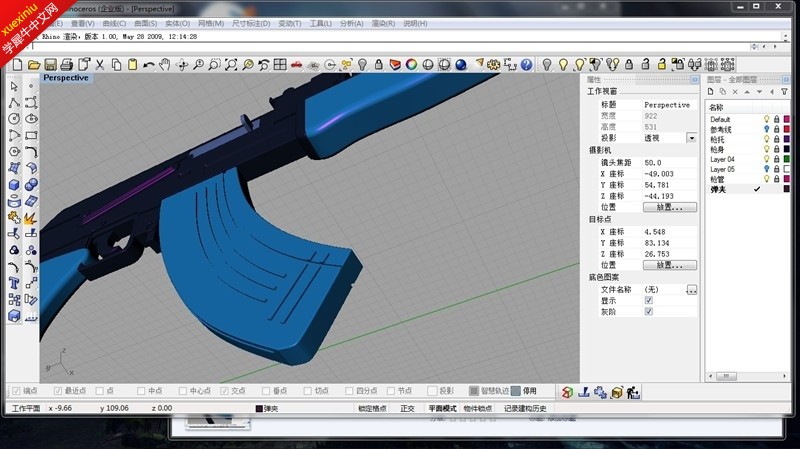
Task: Toggle the 端点 object snap checkbox
Action: pyautogui.click(x=16, y=391)
